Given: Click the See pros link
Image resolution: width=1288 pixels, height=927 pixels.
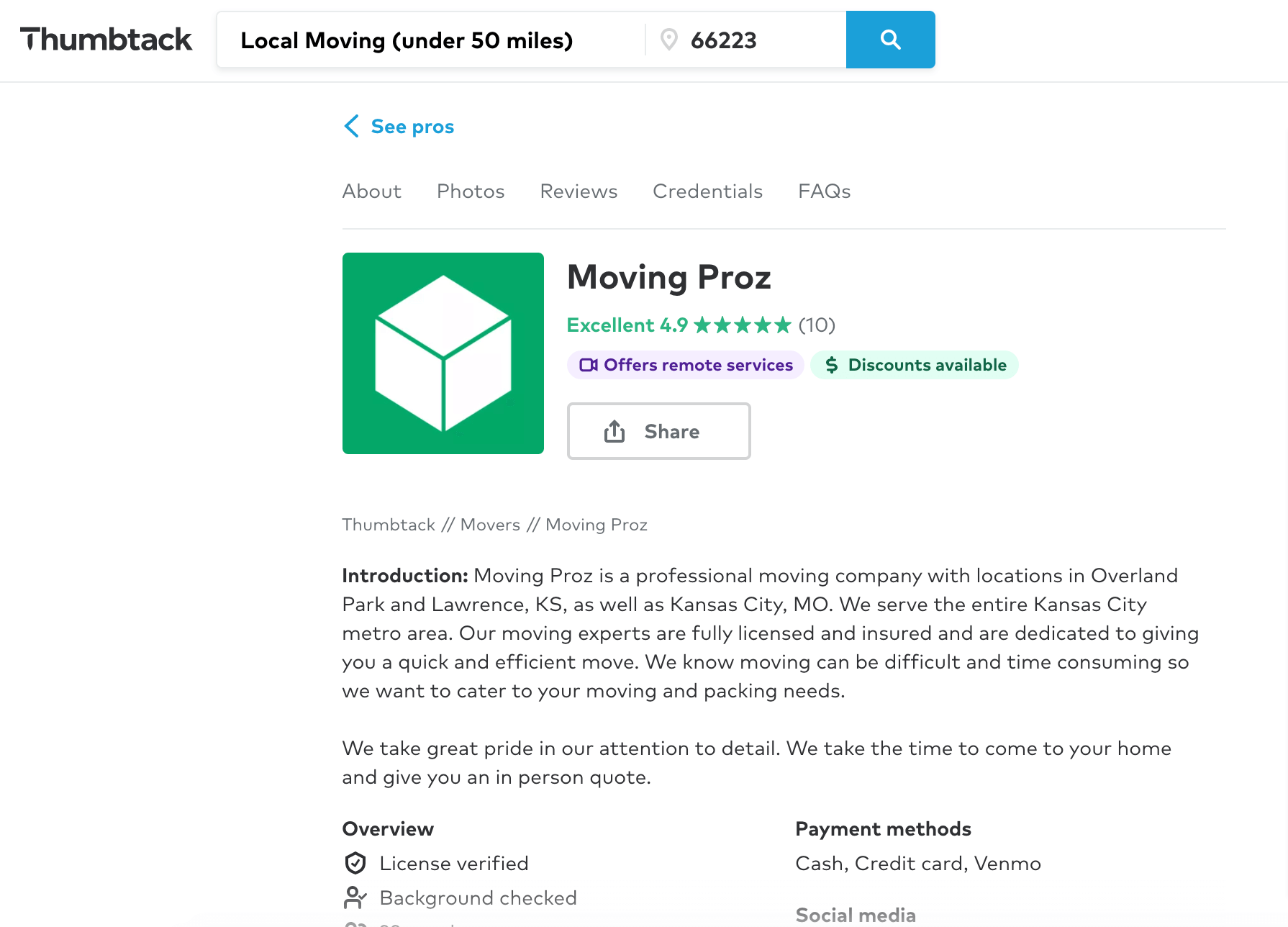Looking at the screenshot, I should 412,126.
